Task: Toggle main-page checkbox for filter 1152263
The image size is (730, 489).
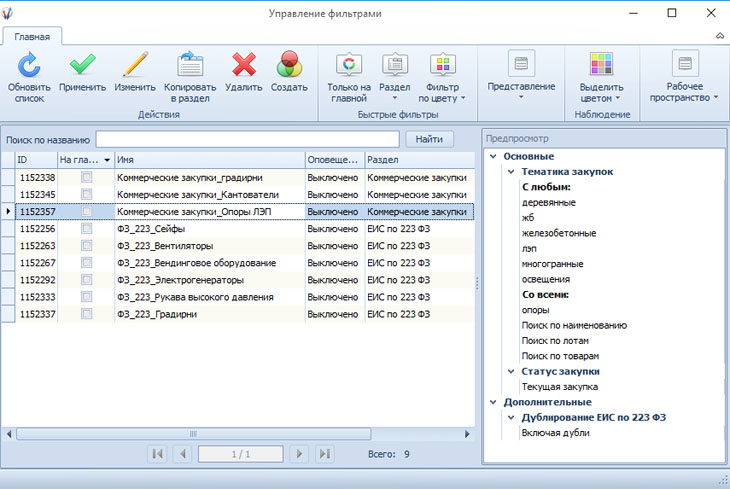Action: coord(87,245)
